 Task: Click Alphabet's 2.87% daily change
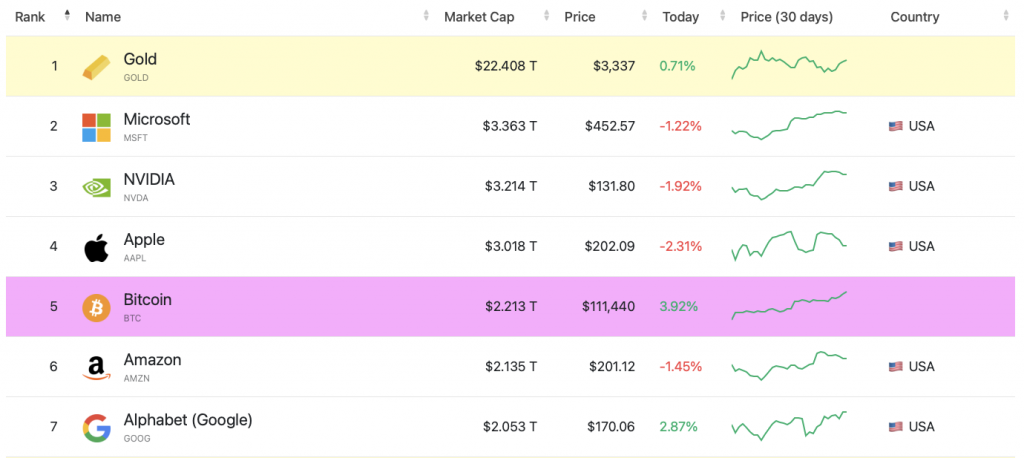click(x=678, y=427)
